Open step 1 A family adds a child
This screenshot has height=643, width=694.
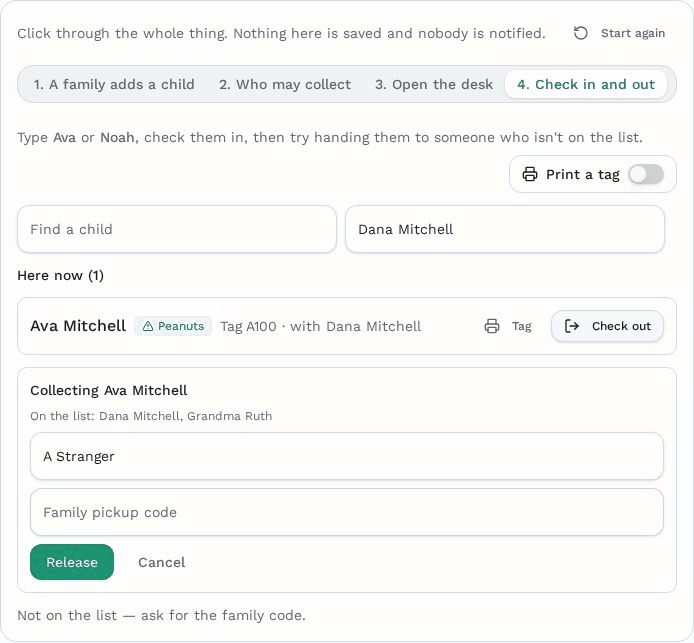click(114, 84)
